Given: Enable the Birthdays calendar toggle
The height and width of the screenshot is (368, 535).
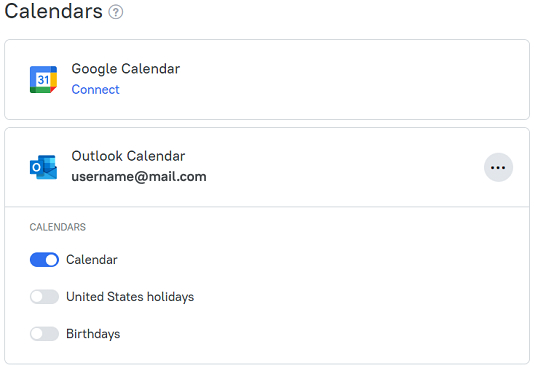Looking at the screenshot, I should coord(44,334).
